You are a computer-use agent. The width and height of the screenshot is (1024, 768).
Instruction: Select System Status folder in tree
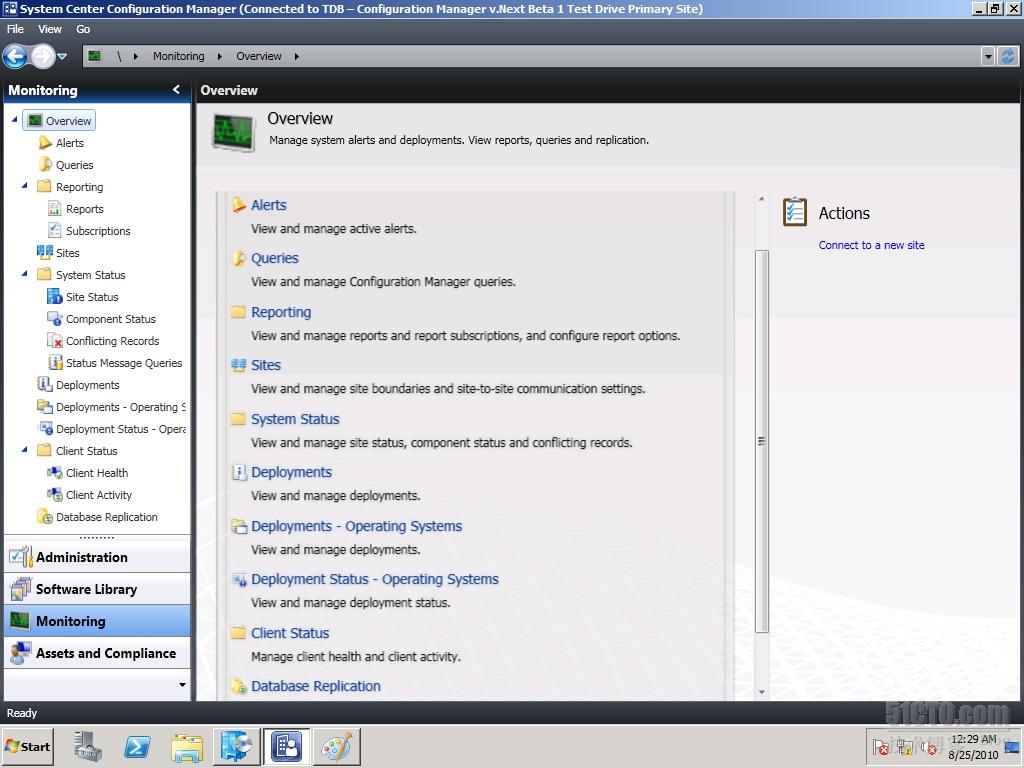(44, 274)
